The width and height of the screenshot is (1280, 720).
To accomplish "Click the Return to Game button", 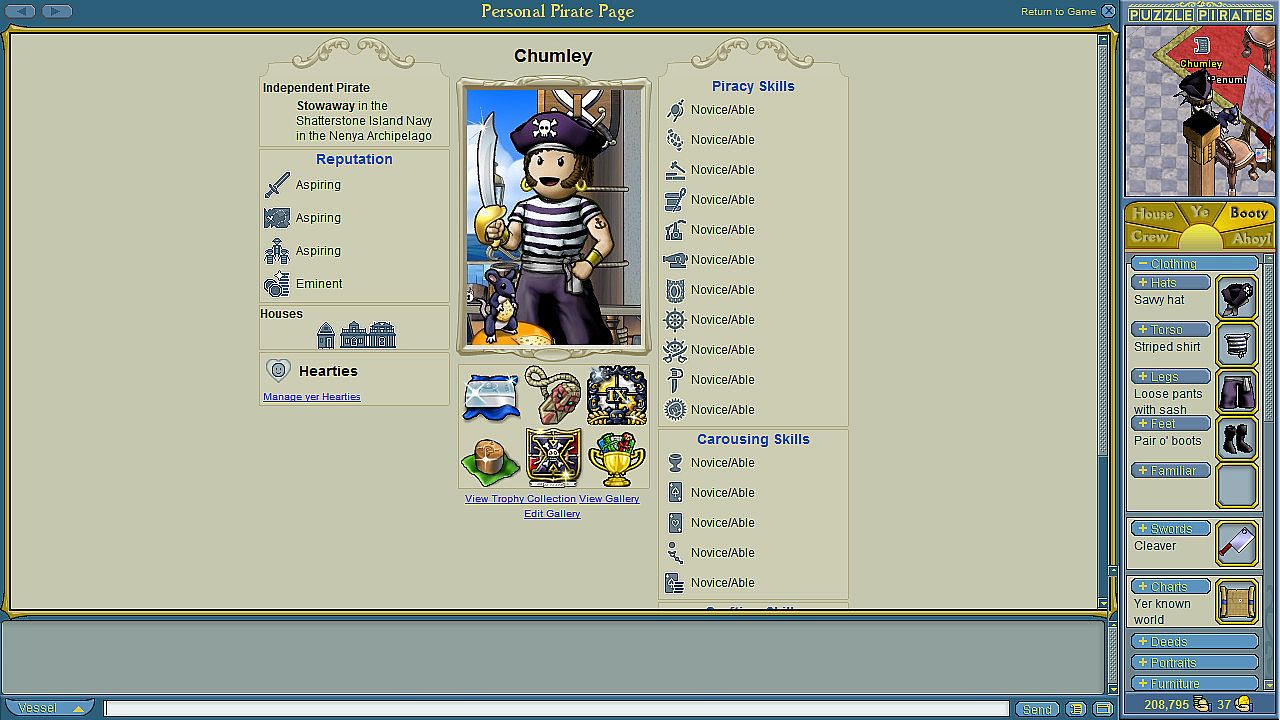I will 1068,12.
